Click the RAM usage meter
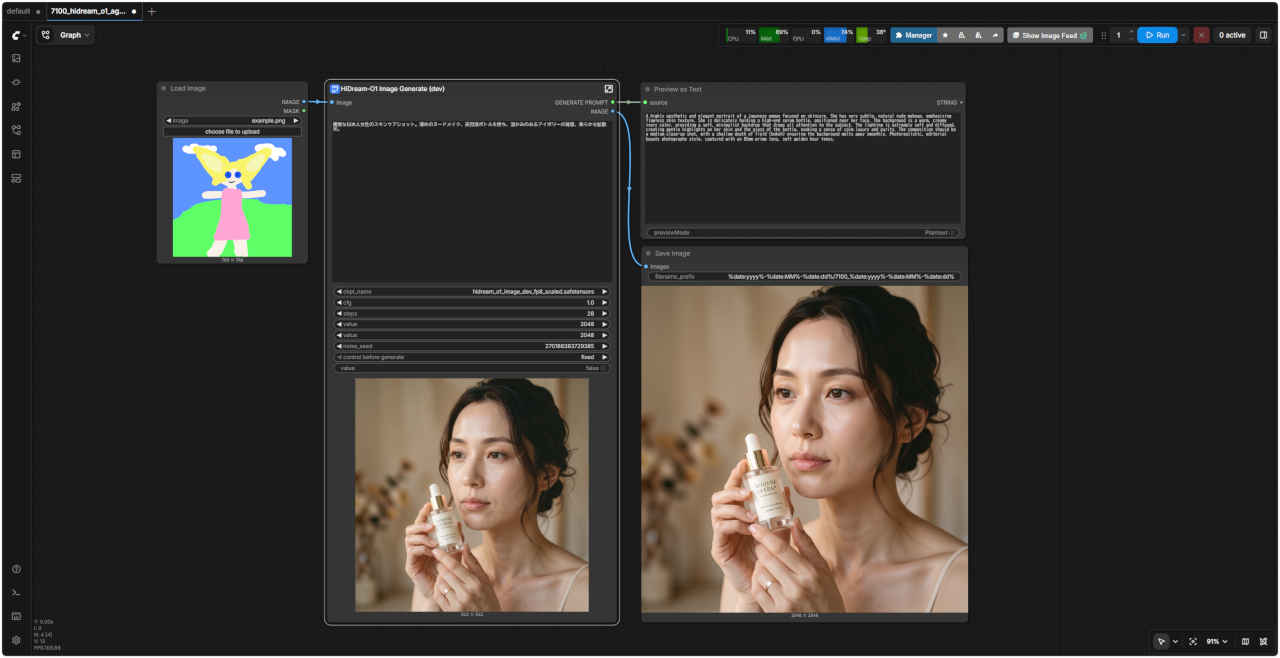Image resolution: width=1280 pixels, height=658 pixels. coord(774,35)
